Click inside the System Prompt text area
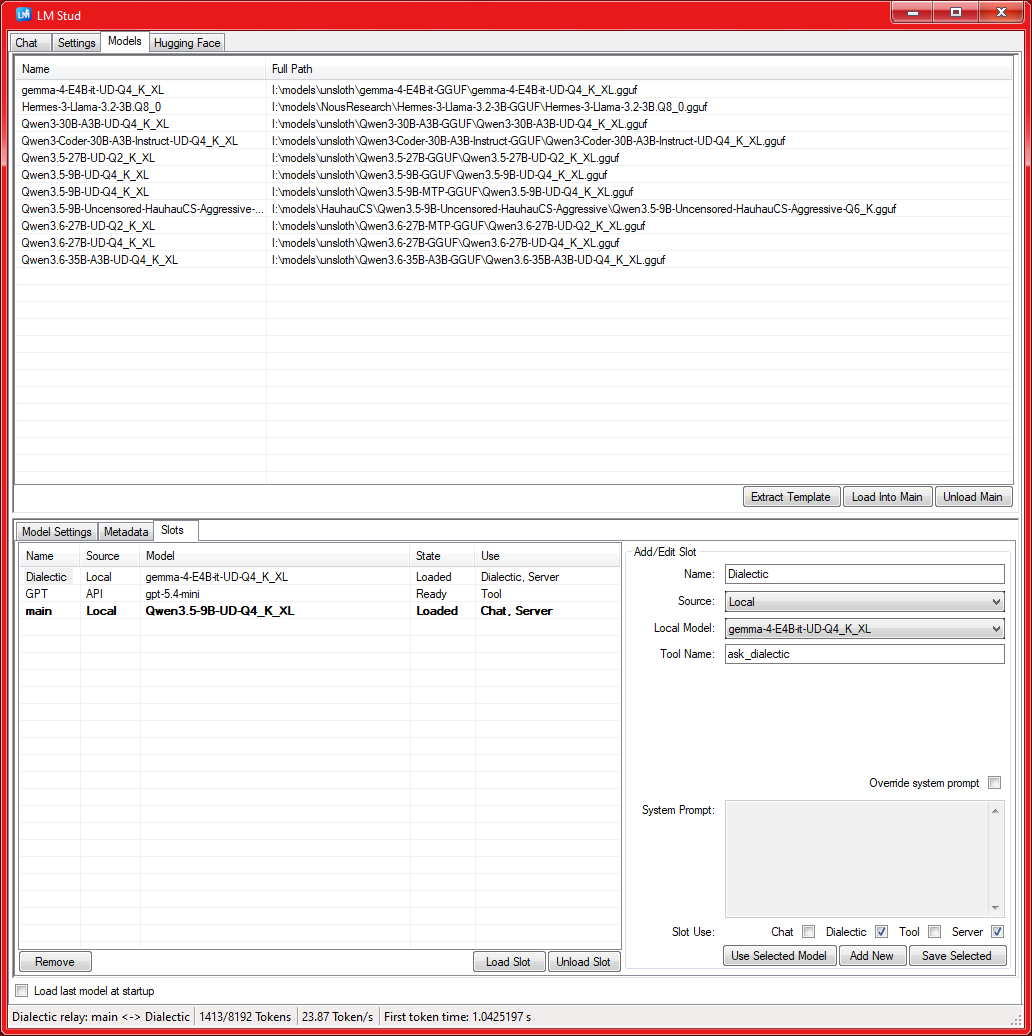 [857, 859]
